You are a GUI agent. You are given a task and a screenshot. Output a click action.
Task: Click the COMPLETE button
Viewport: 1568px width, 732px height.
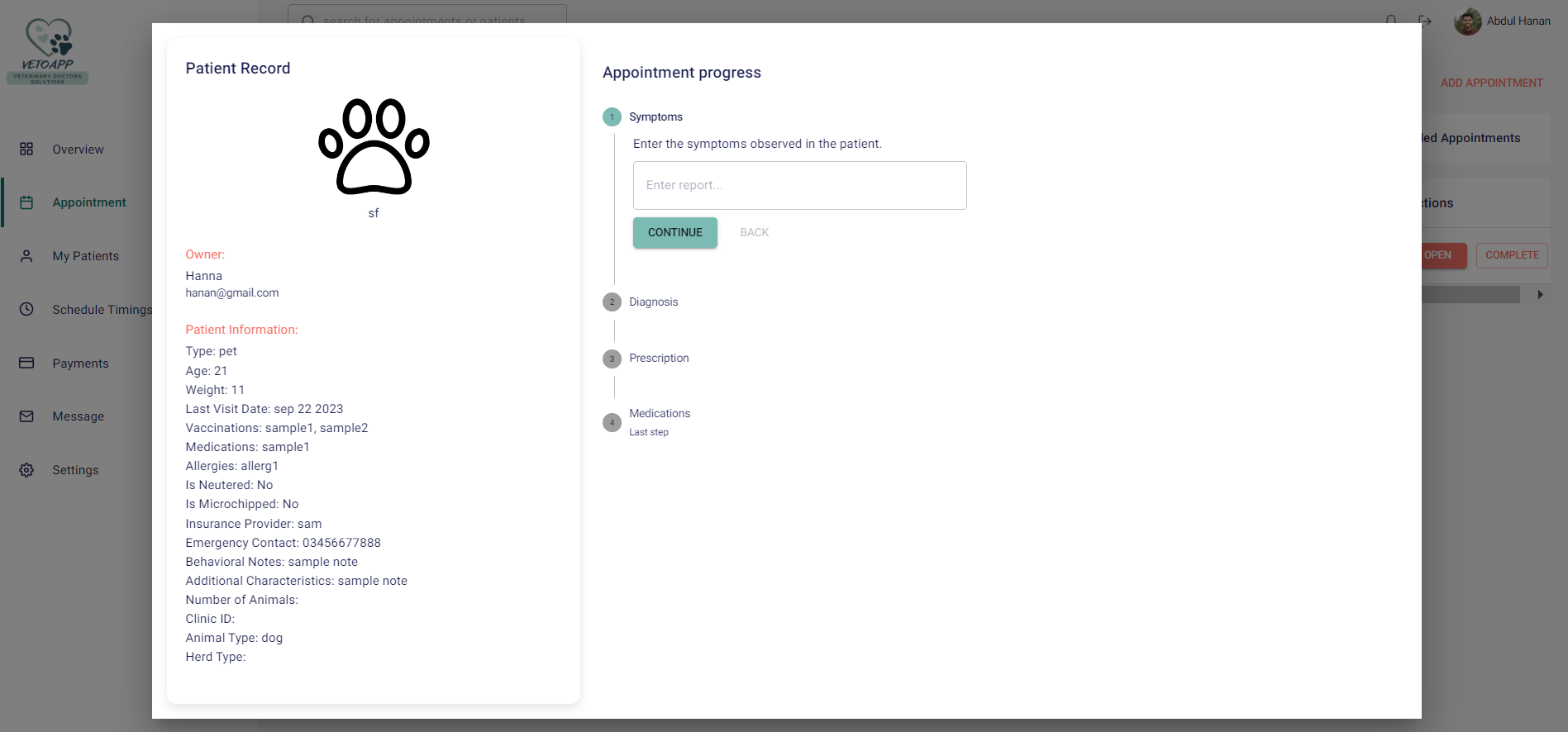(1512, 255)
